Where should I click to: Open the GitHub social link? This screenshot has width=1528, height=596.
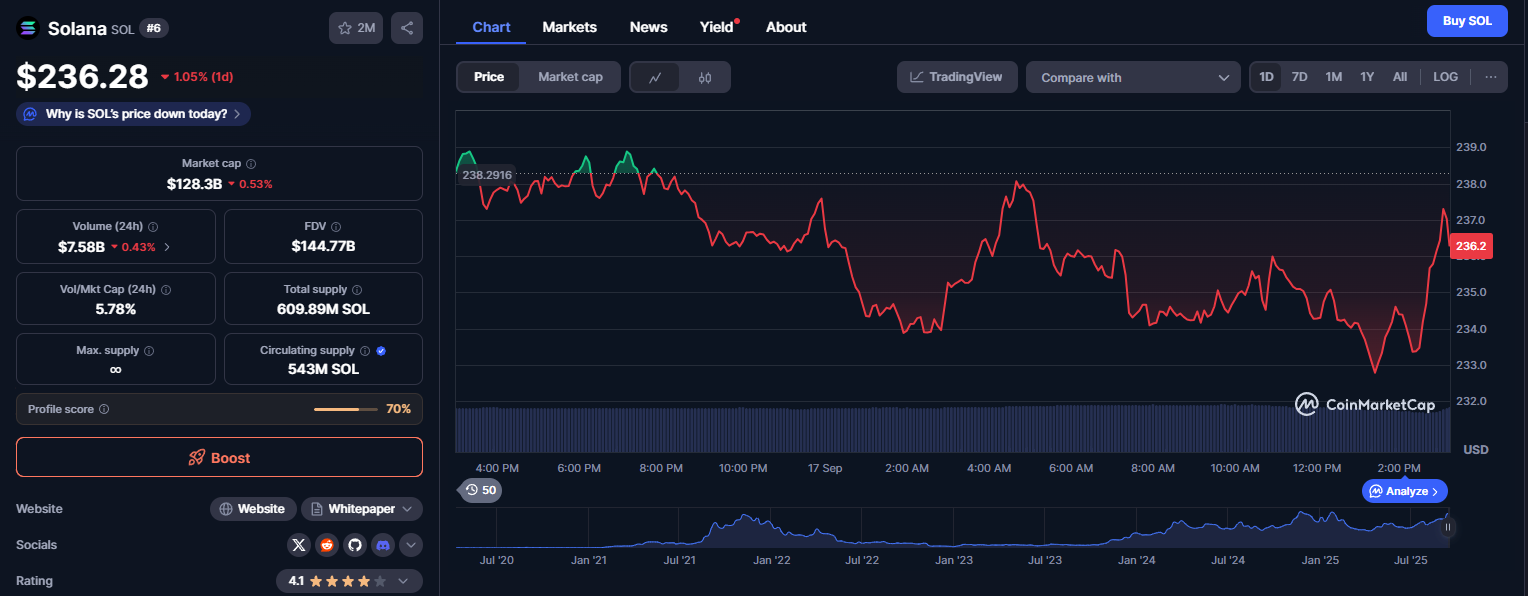pos(354,545)
